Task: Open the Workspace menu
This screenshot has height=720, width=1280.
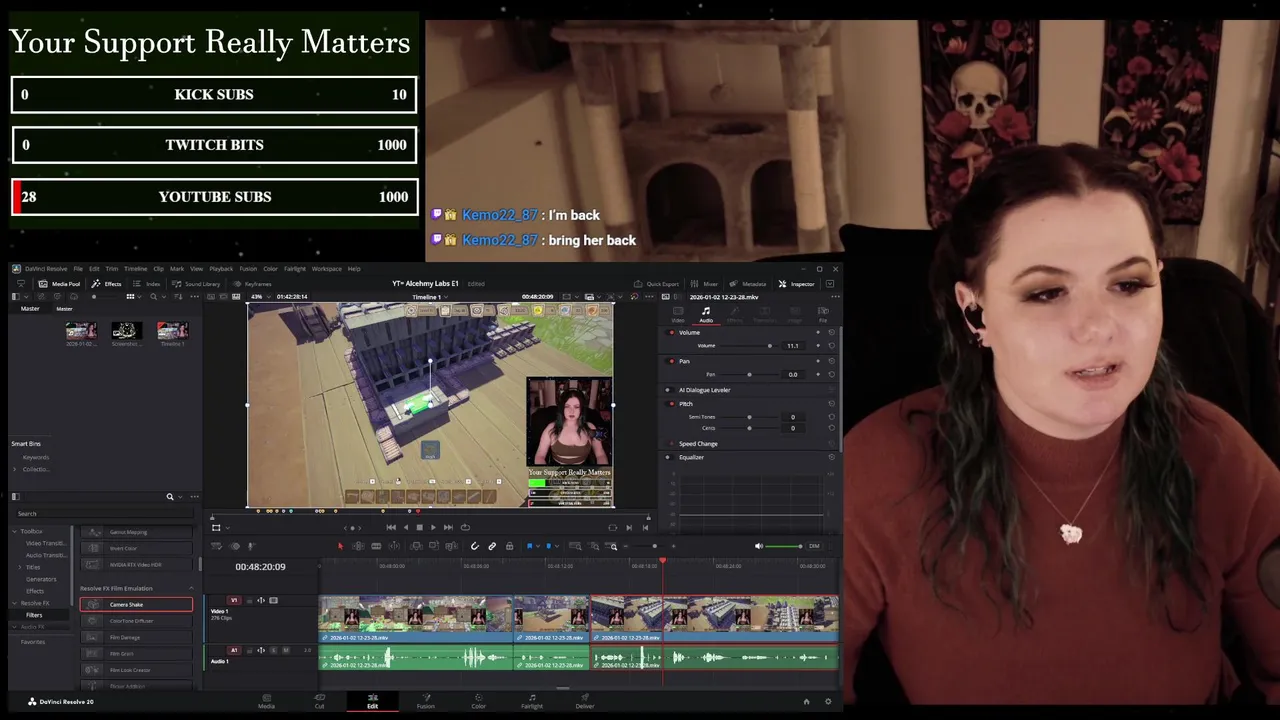Action: click(x=327, y=269)
